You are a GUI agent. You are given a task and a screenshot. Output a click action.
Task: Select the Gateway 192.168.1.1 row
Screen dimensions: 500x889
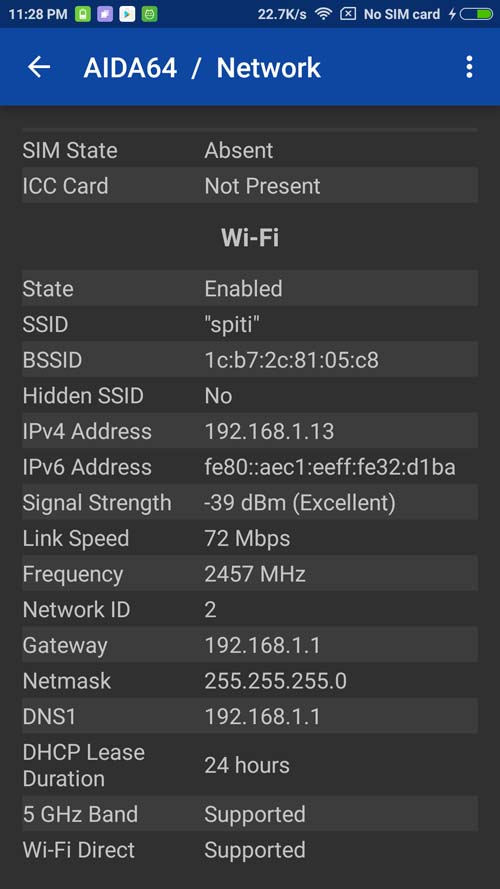pos(250,645)
